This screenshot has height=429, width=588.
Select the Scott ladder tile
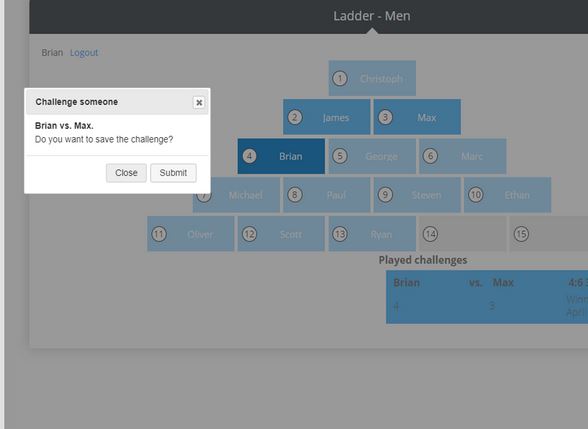(281, 234)
